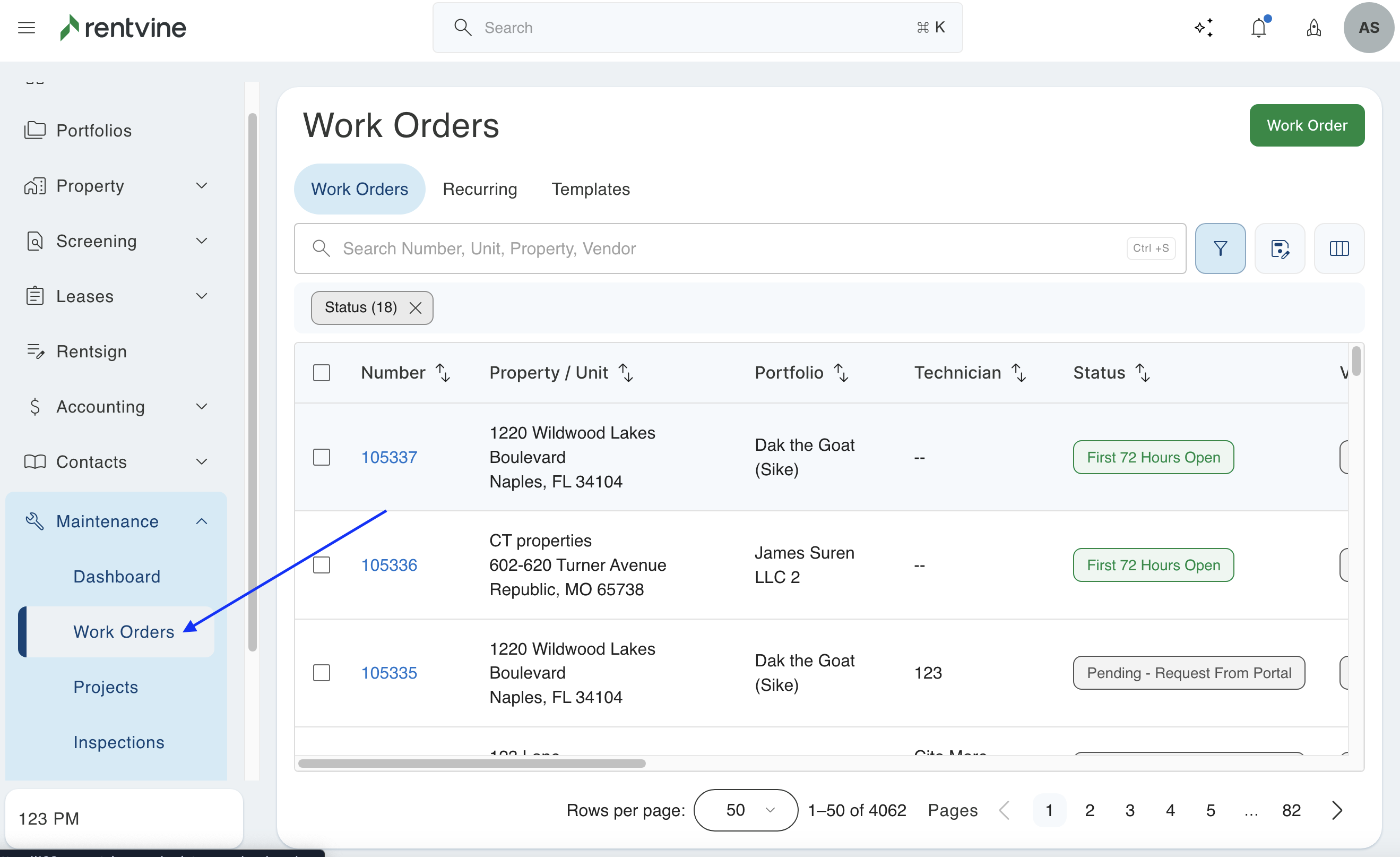The height and width of the screenshot is (857, 1400).
Task: Open the hamburger menu icon
Action: [x=27, y=27]
